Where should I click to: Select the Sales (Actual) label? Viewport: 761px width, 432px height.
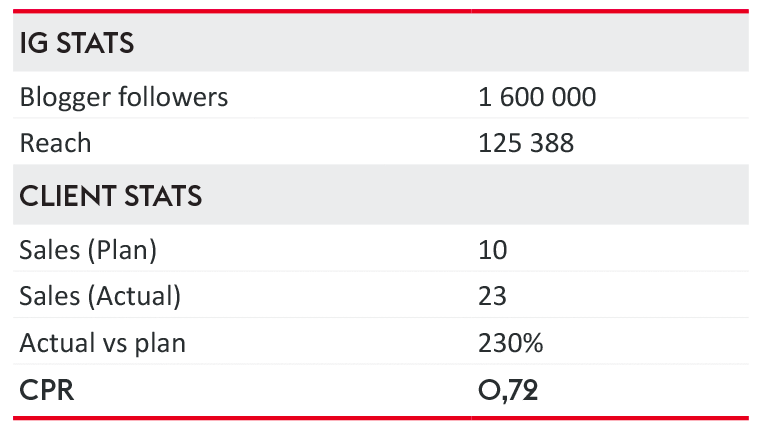(x=100, y=296)
